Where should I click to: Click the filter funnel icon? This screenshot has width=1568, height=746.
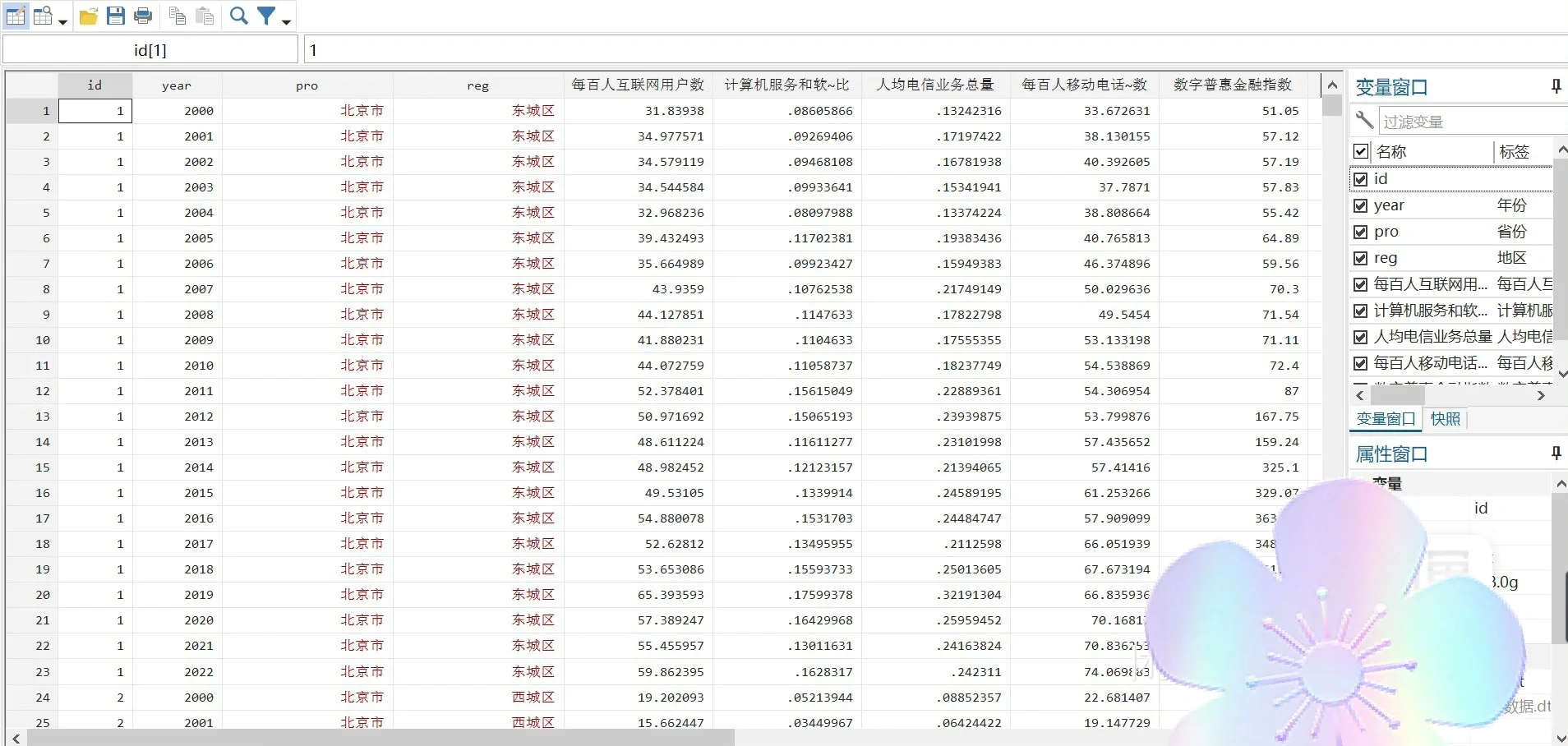coord(266,16)
